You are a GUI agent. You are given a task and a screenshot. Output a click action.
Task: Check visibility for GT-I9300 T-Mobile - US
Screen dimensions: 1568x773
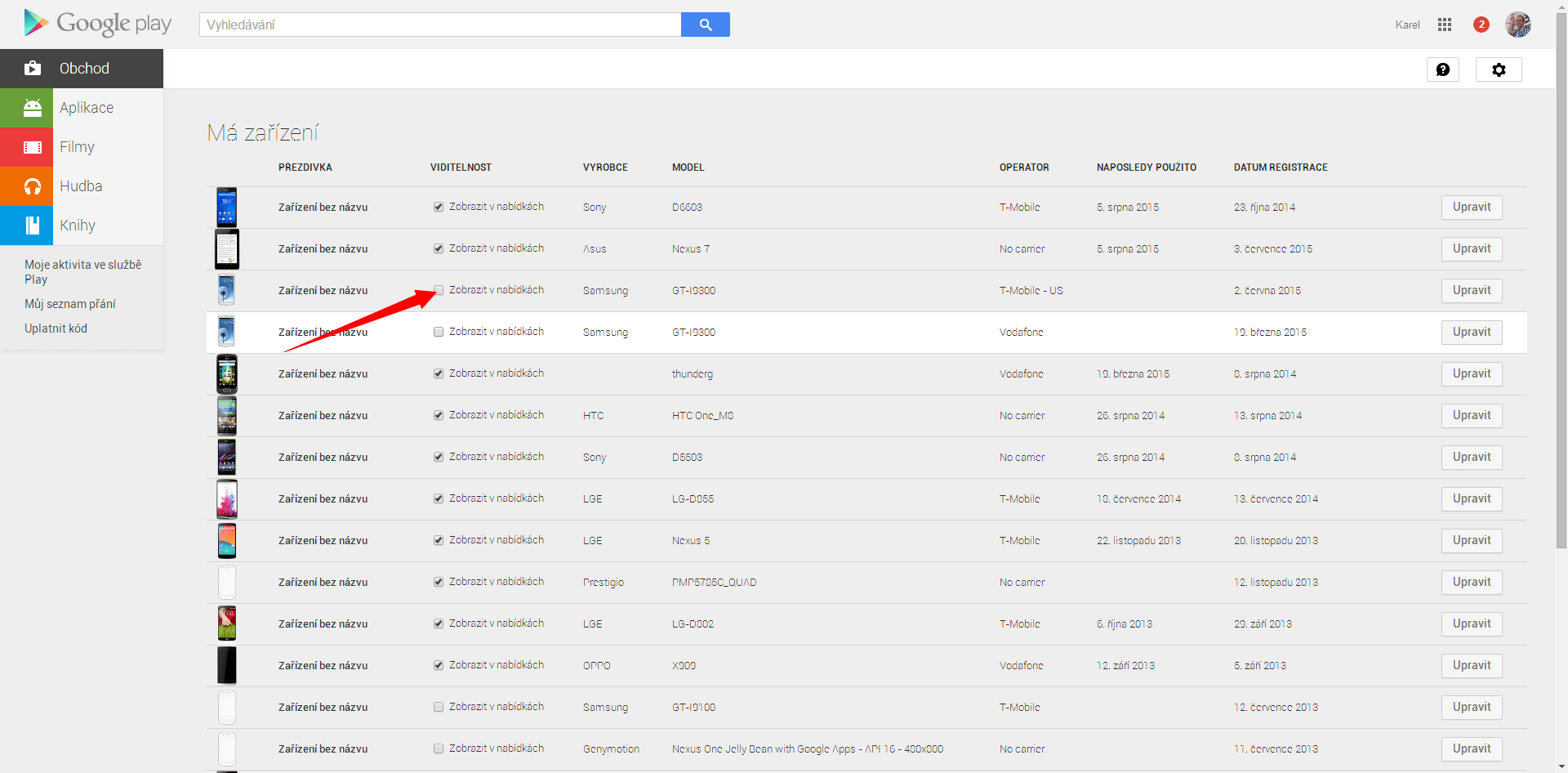439,291
